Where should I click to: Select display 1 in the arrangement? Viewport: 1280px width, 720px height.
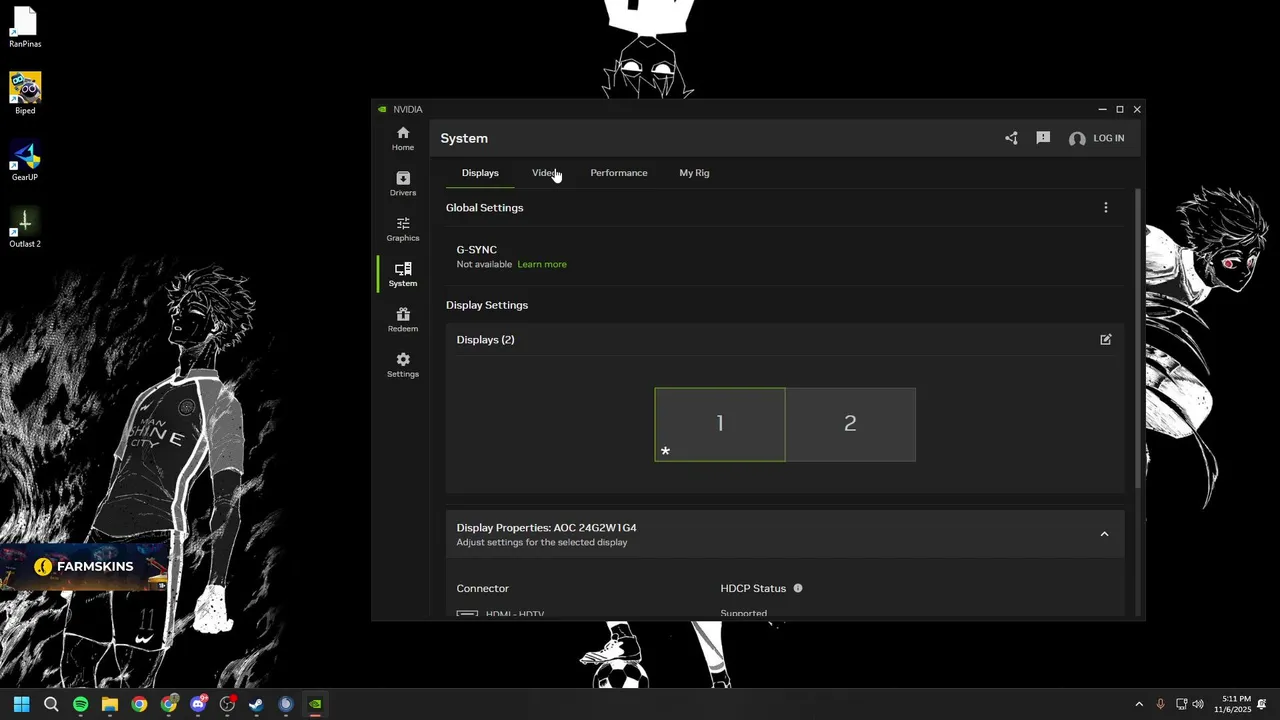pyautogui.click(x=720, y=424)
